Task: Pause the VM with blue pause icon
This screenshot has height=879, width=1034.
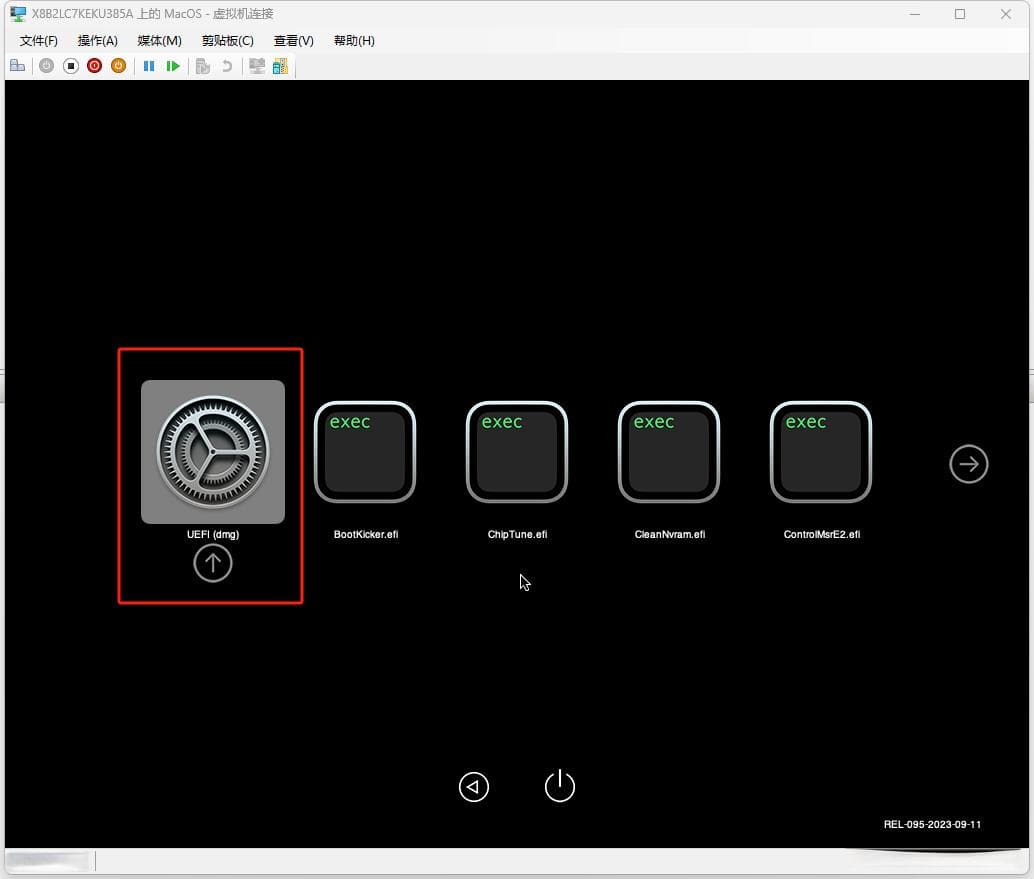Action: click(149, 66)
